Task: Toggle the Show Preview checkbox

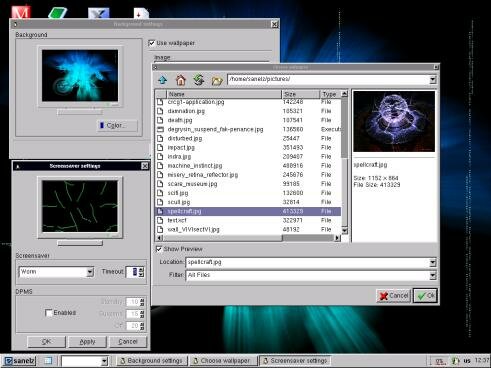Action: [159, 249]
